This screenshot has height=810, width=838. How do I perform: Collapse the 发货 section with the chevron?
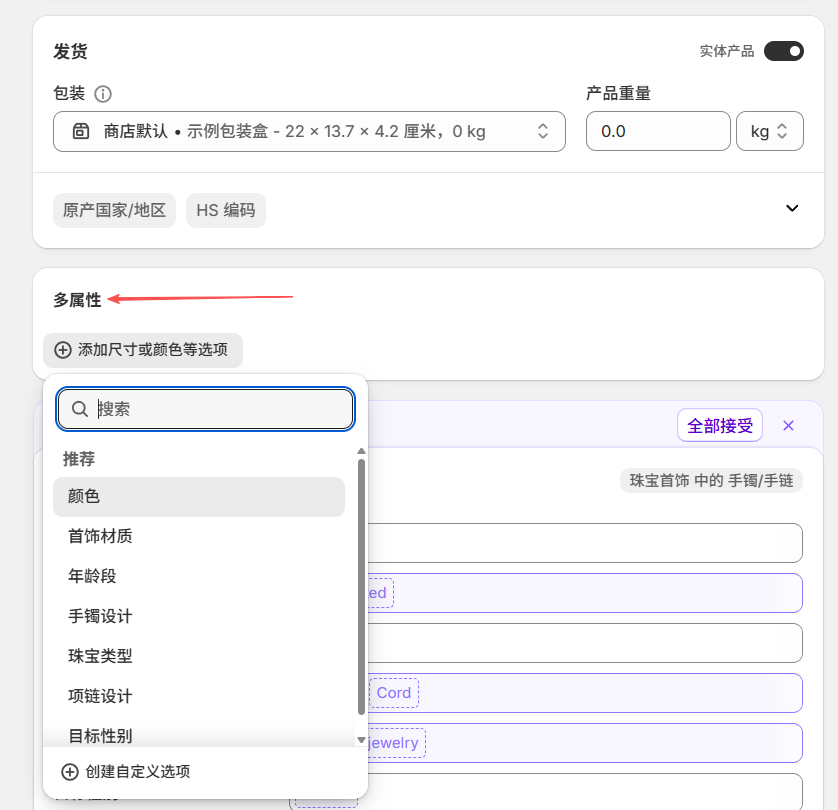(792, 208)
